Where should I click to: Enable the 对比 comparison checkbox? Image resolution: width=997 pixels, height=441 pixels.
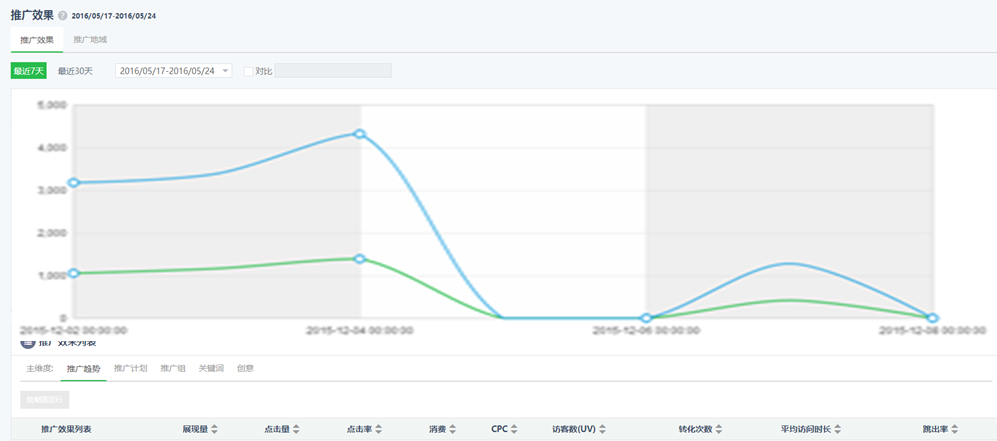click(249, 71)
